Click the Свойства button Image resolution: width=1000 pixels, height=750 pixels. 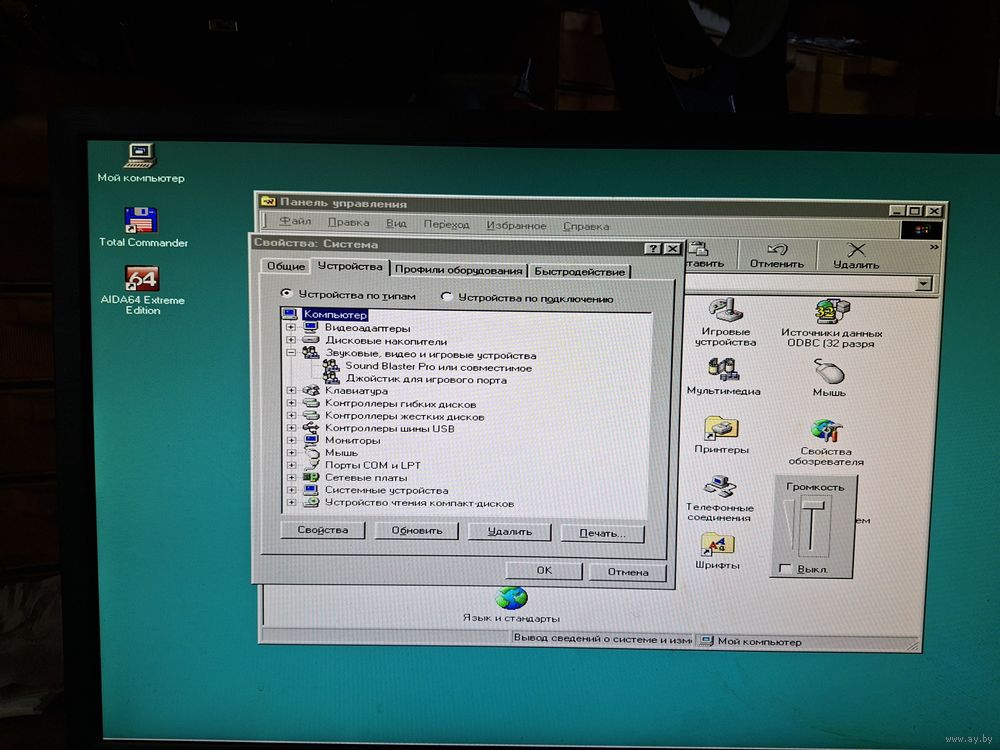click(x=322, y=530)
